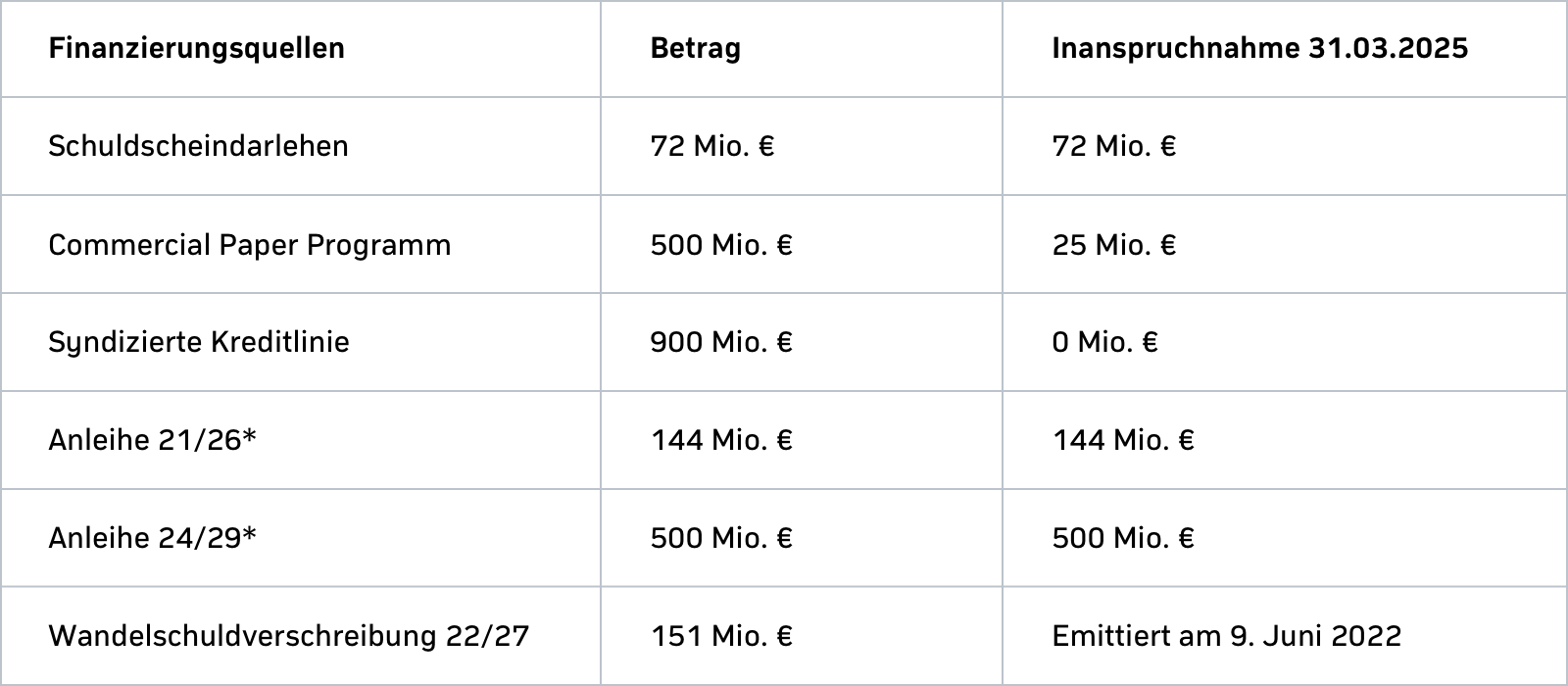Image resolution: width=1568 pixels, height=686 pixels.
Task: Select the 900 Mio. € cell
Action: click(720, 342)
